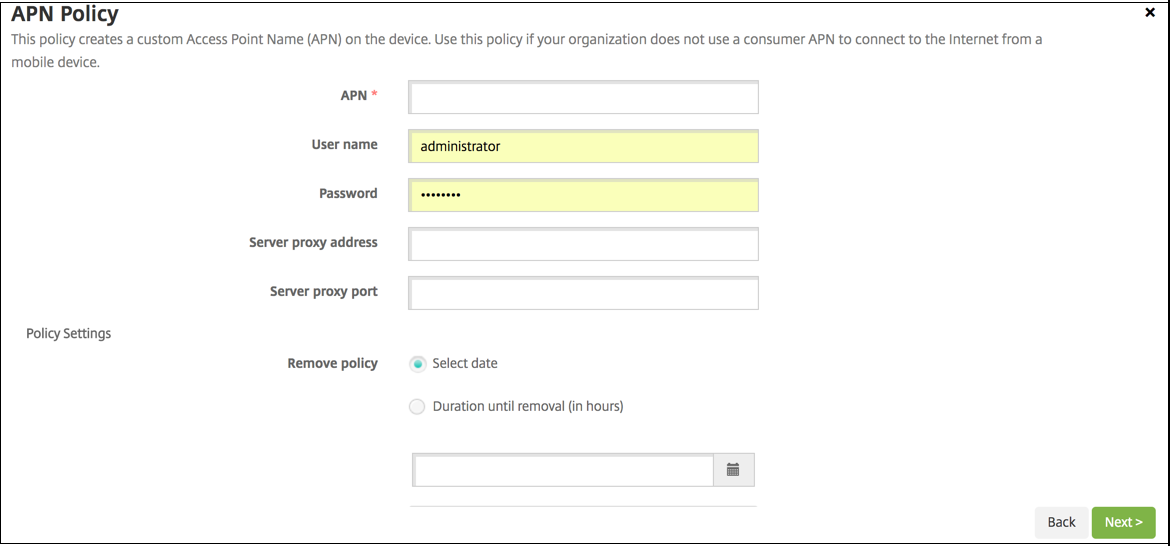Click the Policy Settings section heading
The width and height of the screenshot is (1170, 546).
tap(68, 334)
